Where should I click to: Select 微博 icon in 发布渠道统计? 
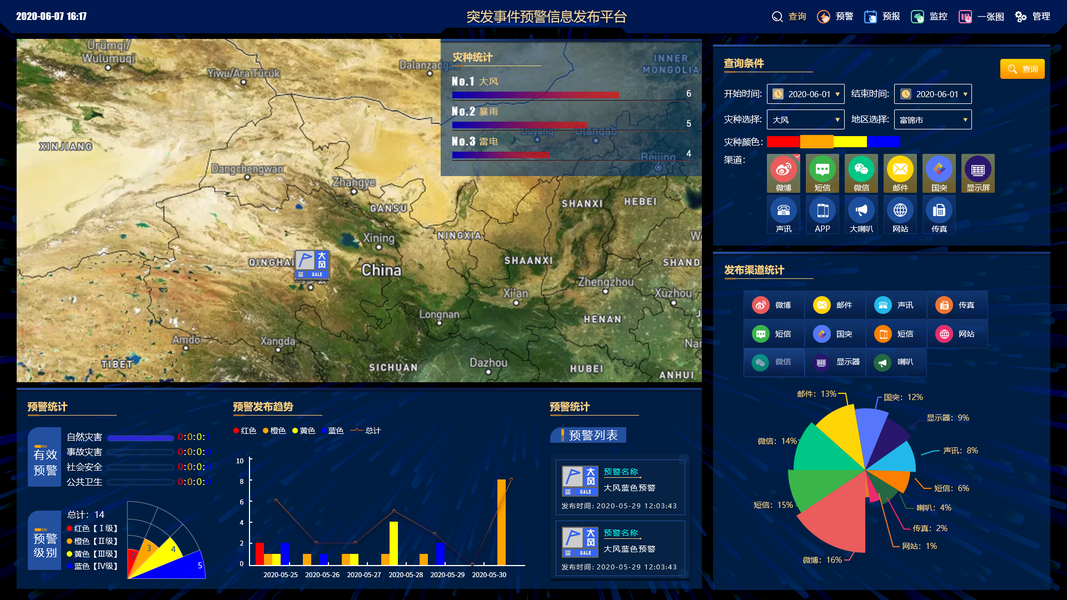pyautogui.click(x=760, y=305)
